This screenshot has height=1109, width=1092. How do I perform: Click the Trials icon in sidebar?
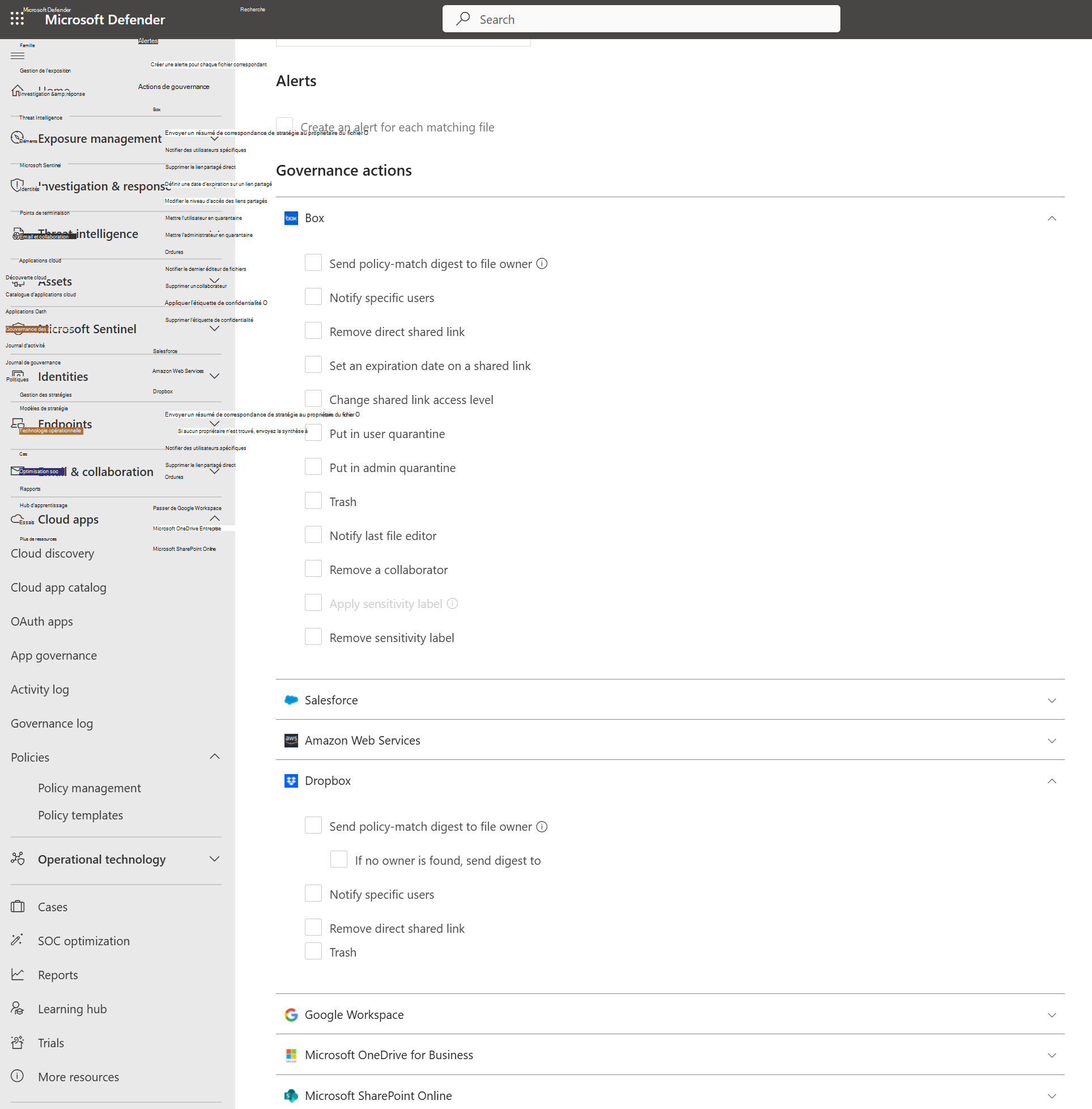click(18, 1043)
